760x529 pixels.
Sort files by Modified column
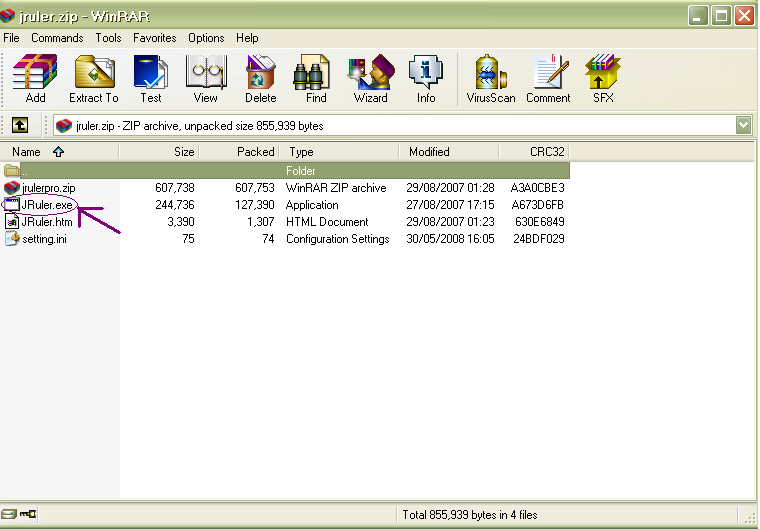click(x=449, y=152)
